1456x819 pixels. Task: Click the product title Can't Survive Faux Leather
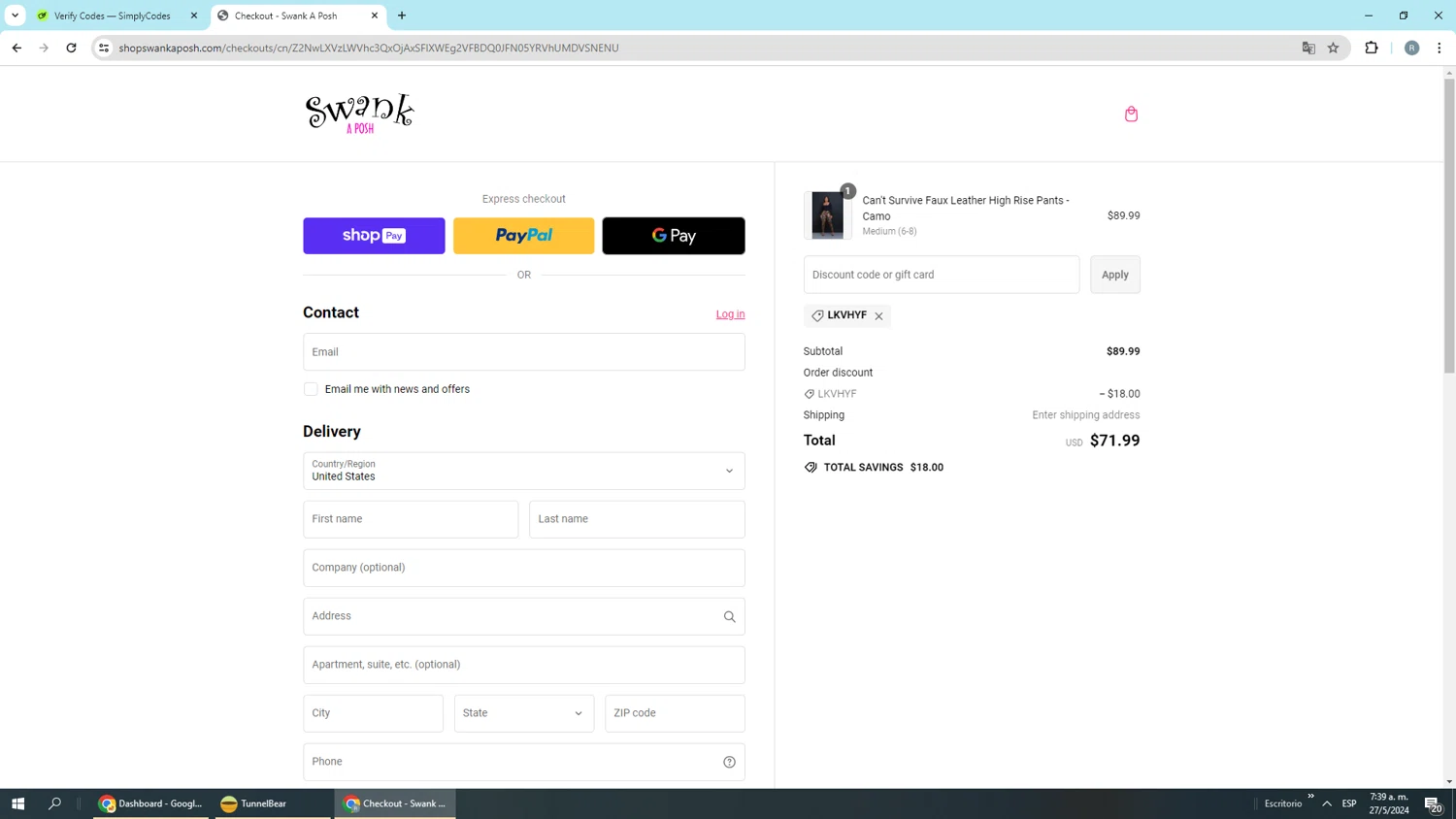pos(966,208)
